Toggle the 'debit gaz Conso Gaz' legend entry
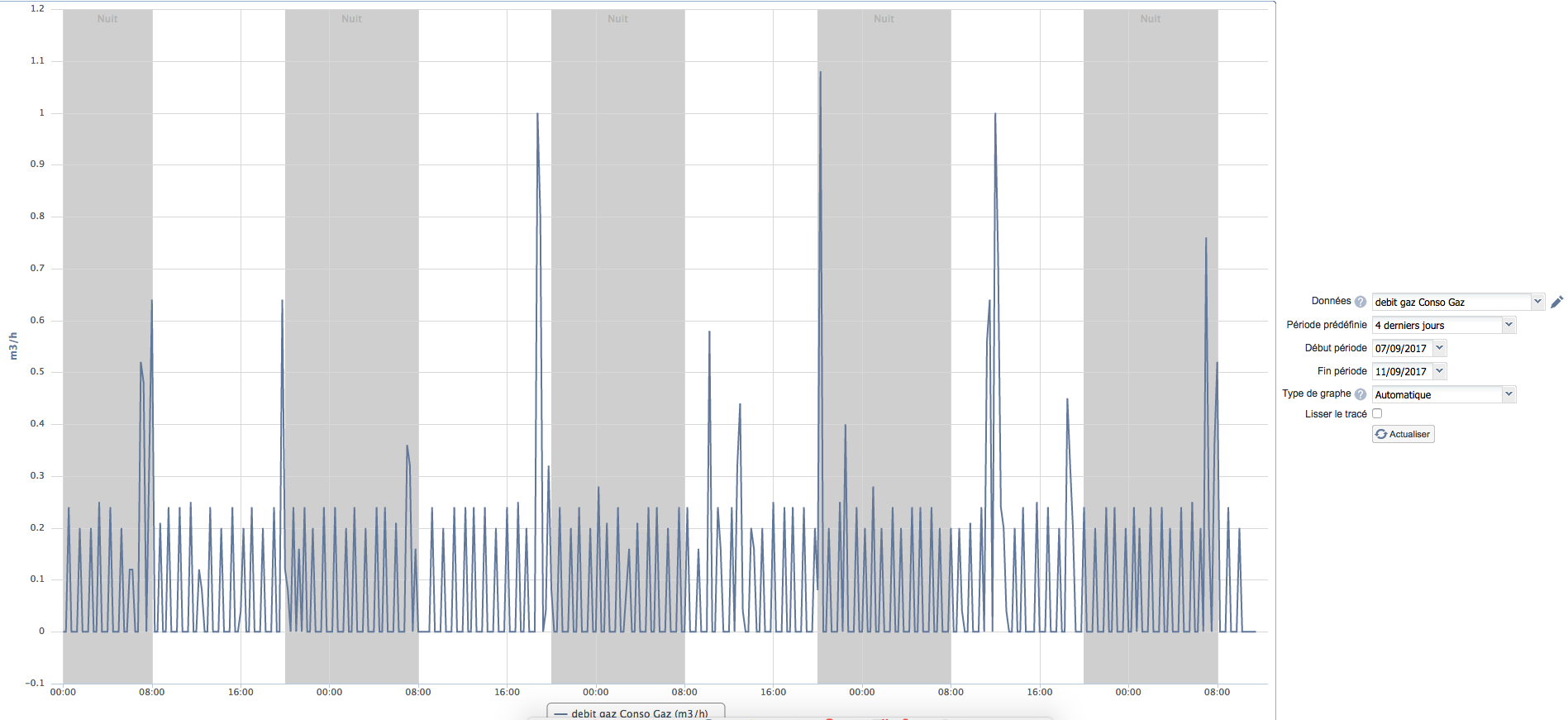This screenshot has width=1568, height=720. click(x=639, y=713)
